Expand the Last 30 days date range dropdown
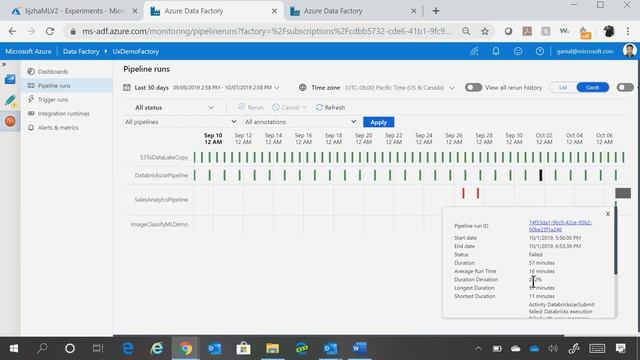The width and height of the screenshot is (640, 360). click(277, 88)
